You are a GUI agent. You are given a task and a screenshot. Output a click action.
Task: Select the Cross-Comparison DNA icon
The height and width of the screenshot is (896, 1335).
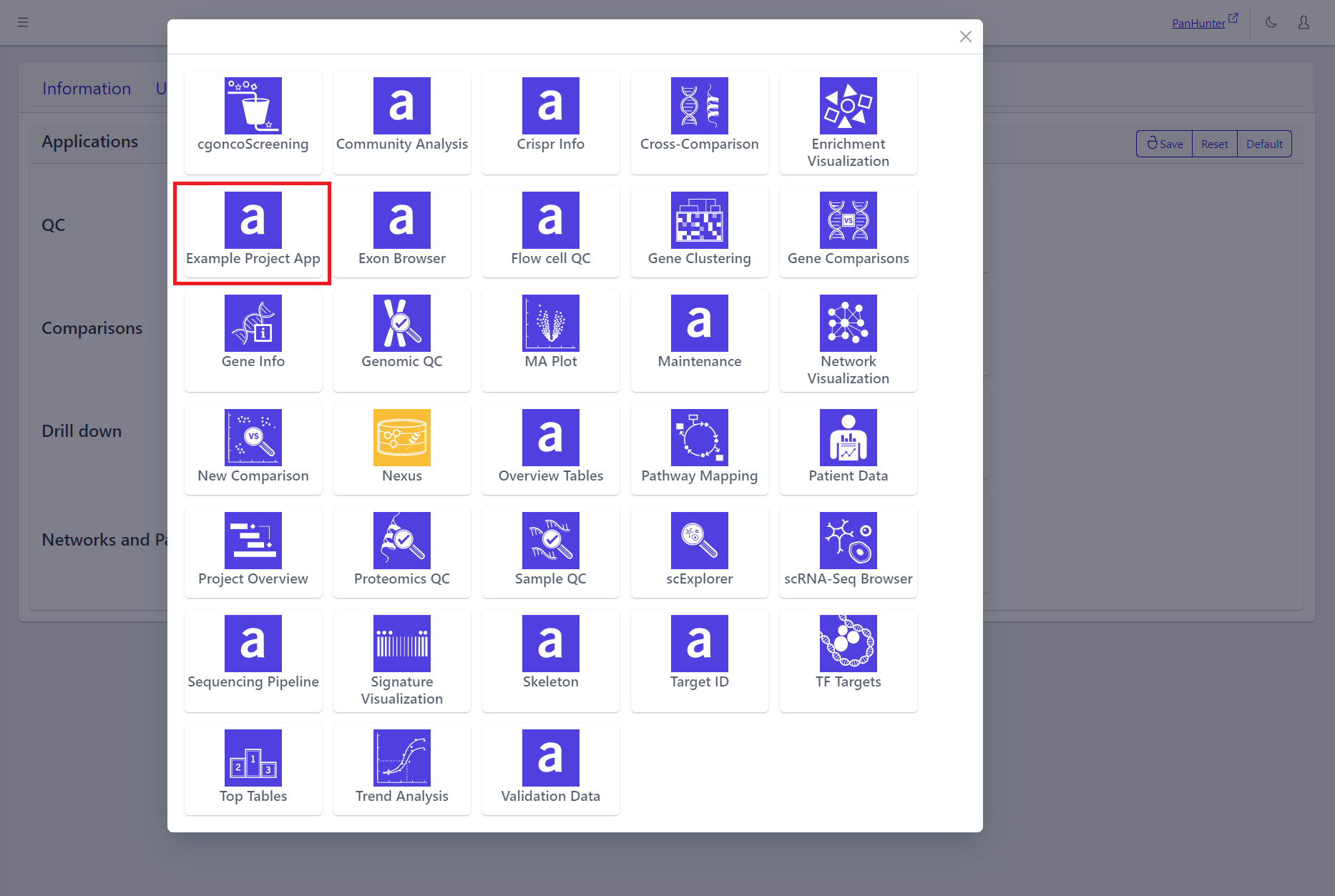(x=699, y=106)
